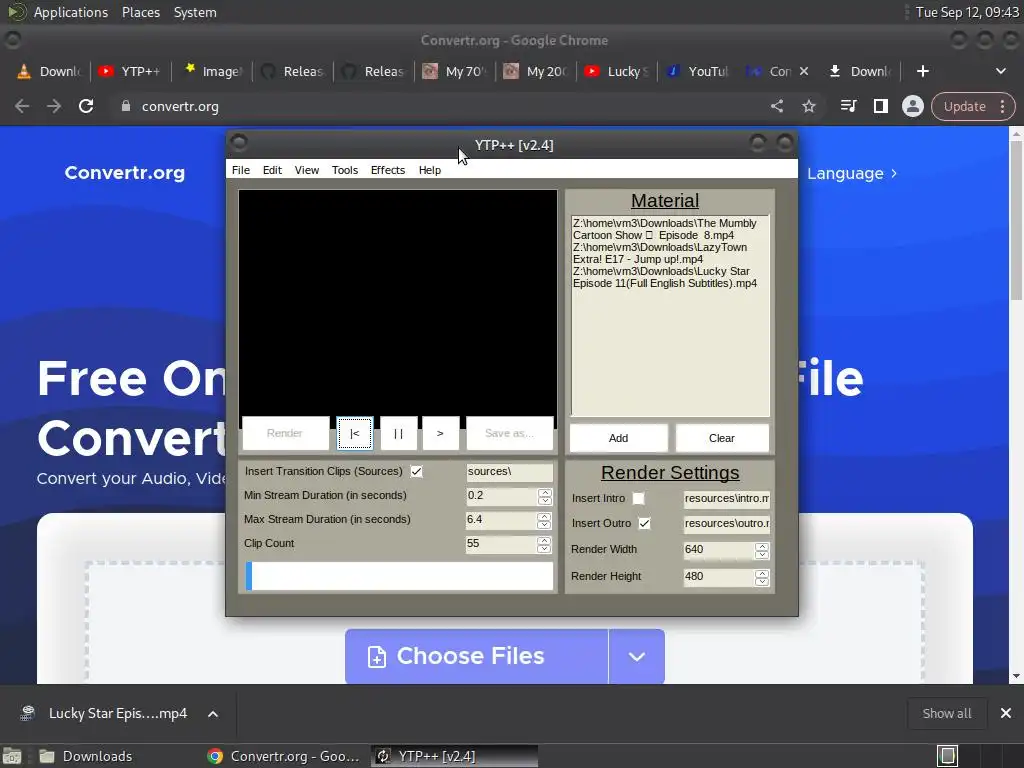This screenshot has width=1024, height=768.
Task: Select Mumbly Cartoon Show material entry
Action: [x=664, y=229]
